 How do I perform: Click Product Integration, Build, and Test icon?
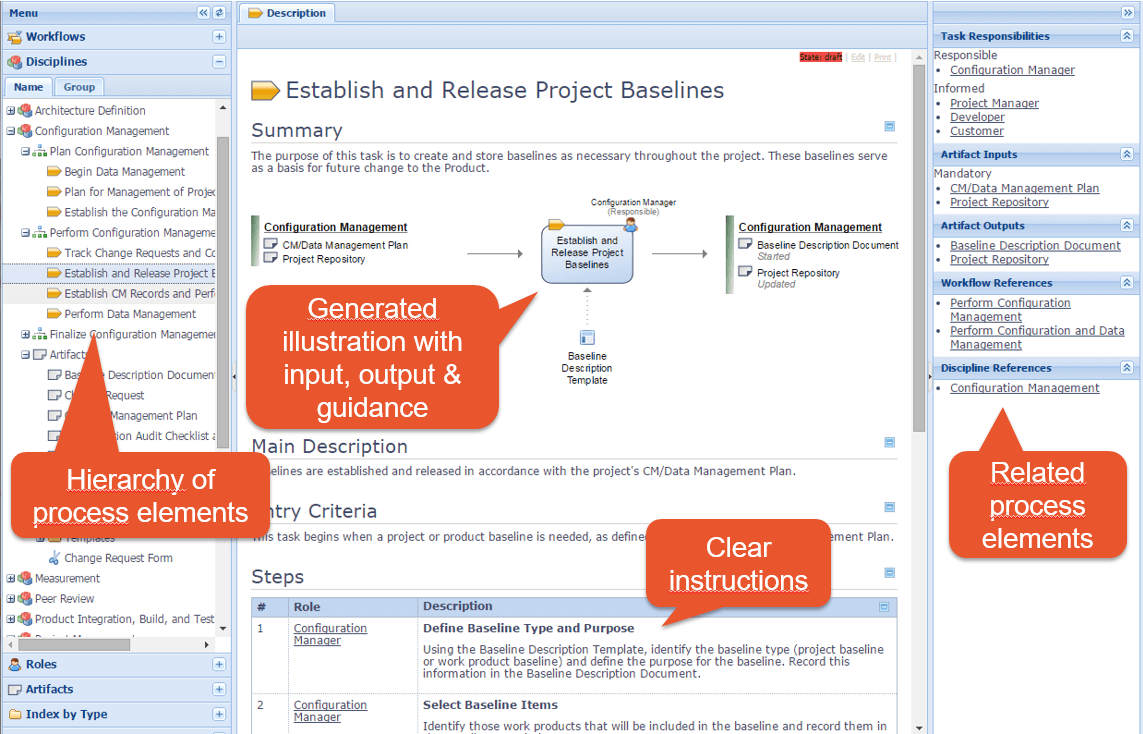click(25, 620)
